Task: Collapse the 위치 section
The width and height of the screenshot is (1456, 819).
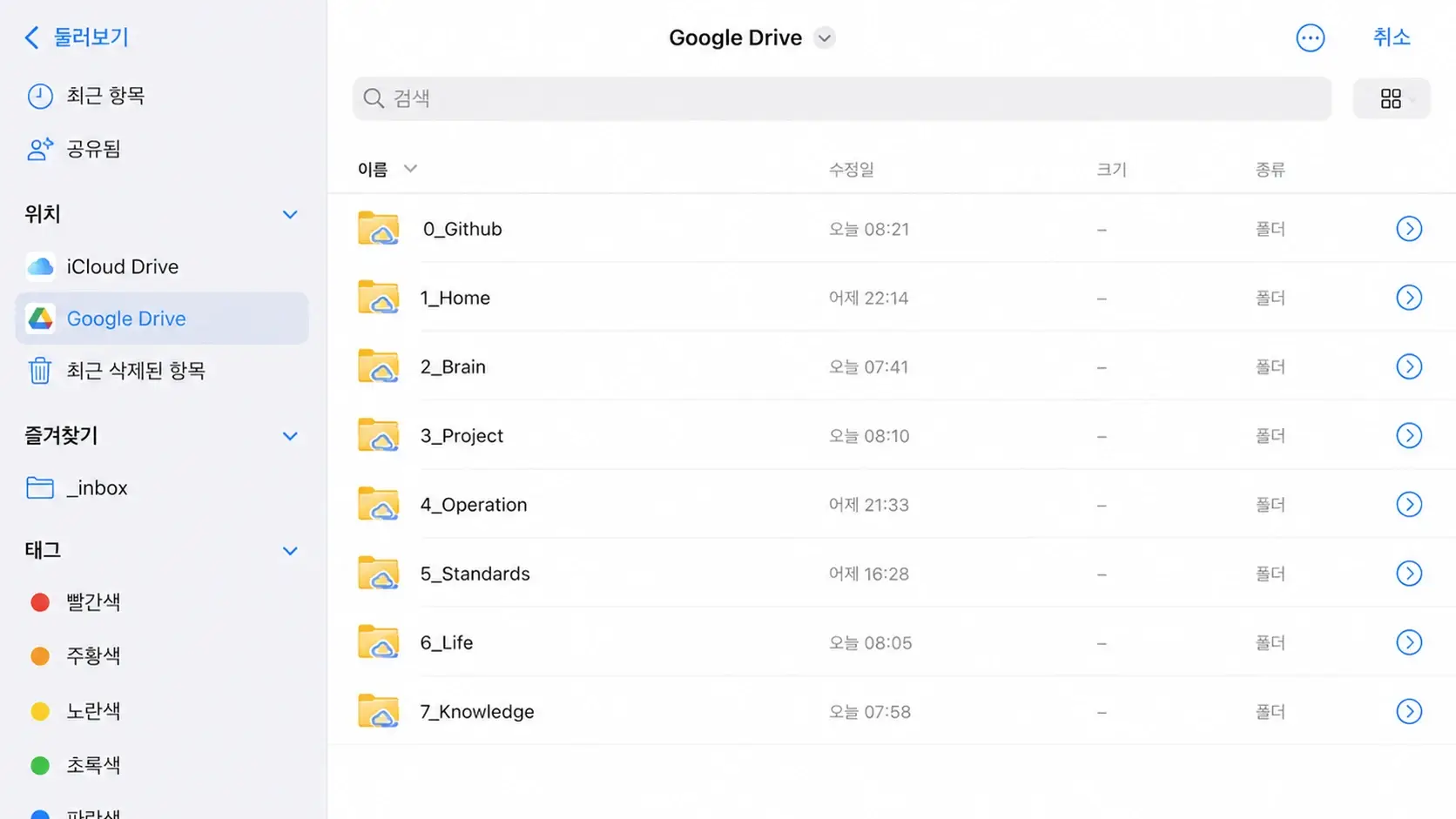Action: click(x=290, y=214)
